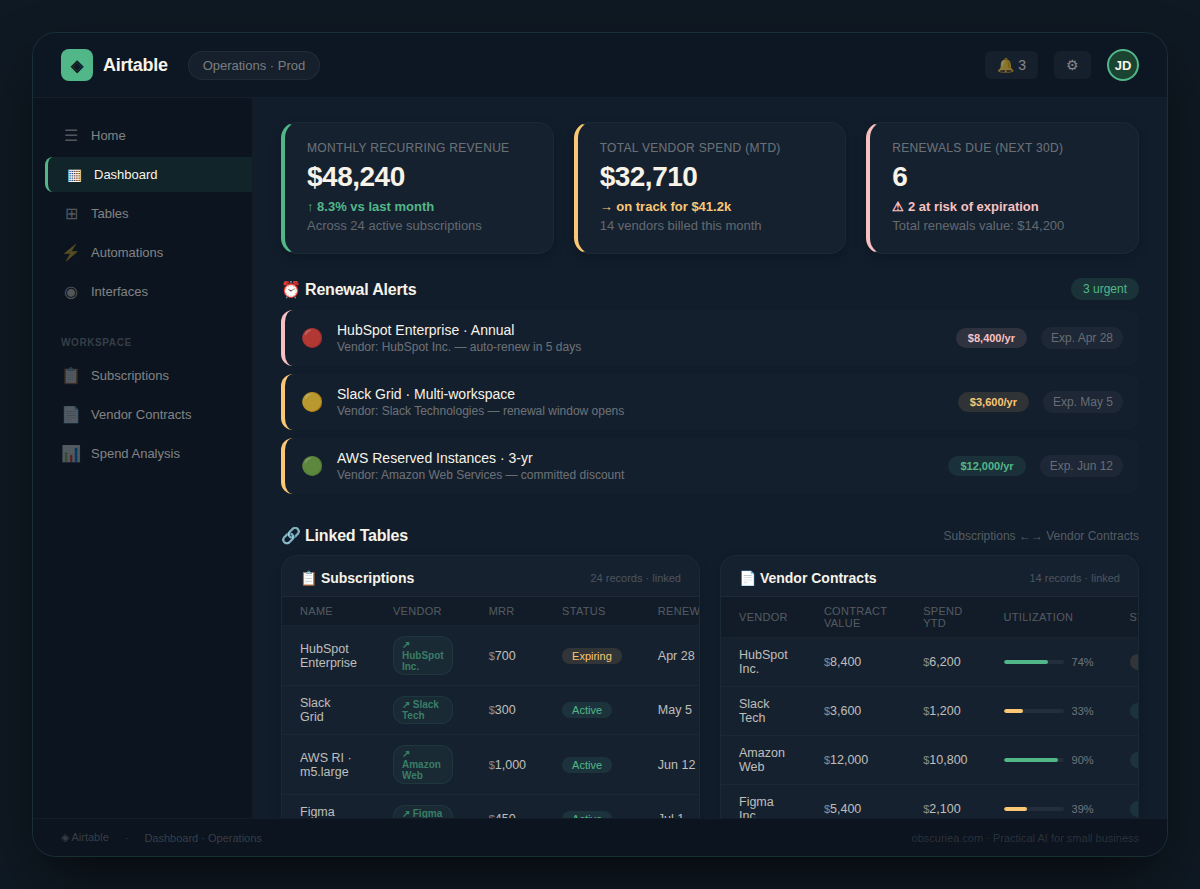Click the Spend Analysis chart icon
Viewport: 1200px width, 889px height.
(71, 453)
